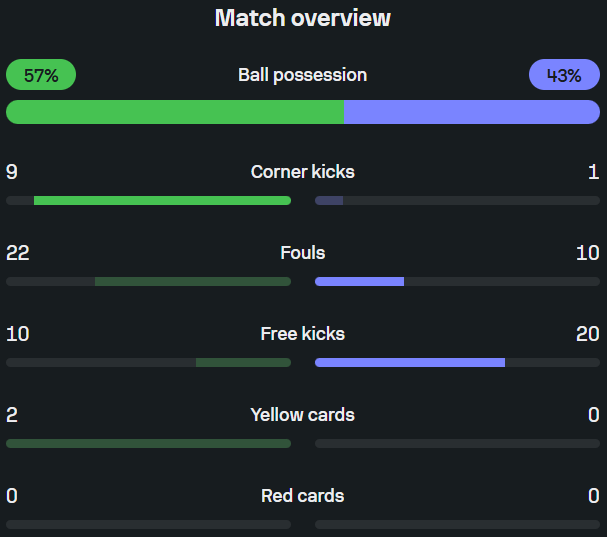Screen dimensions: 607x537
Task: Click the green corner kicks bar
Action: tap(162, 201)
